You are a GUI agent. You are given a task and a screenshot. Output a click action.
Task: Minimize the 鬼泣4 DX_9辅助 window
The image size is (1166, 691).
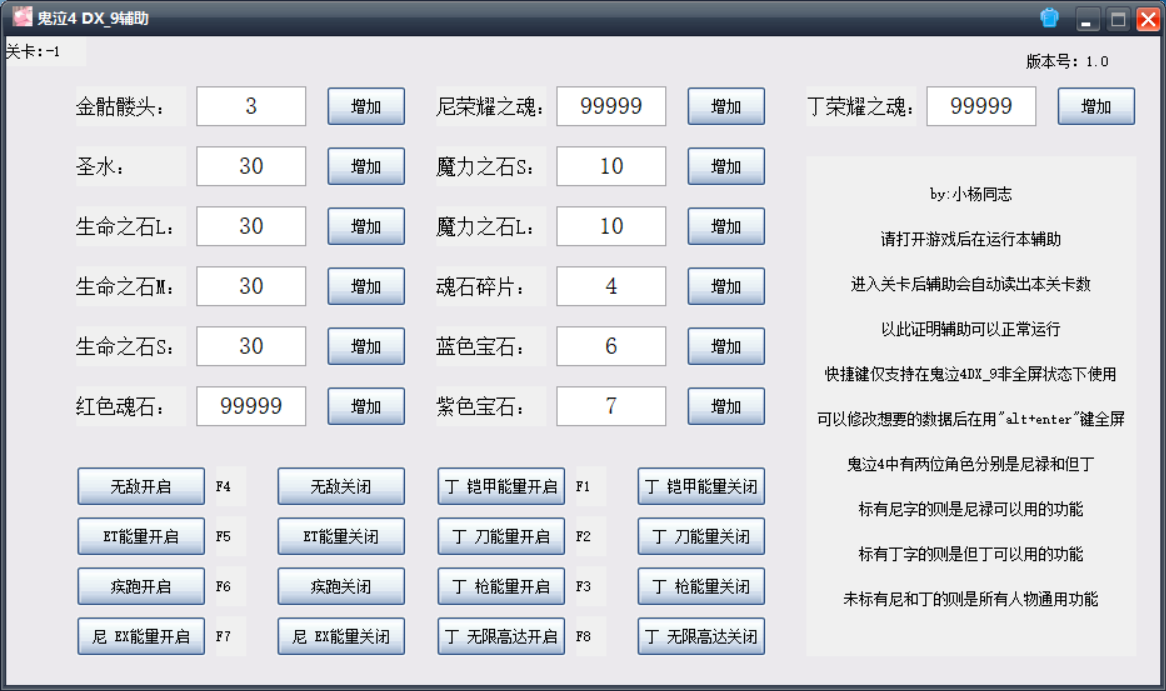coord(1088,19)
